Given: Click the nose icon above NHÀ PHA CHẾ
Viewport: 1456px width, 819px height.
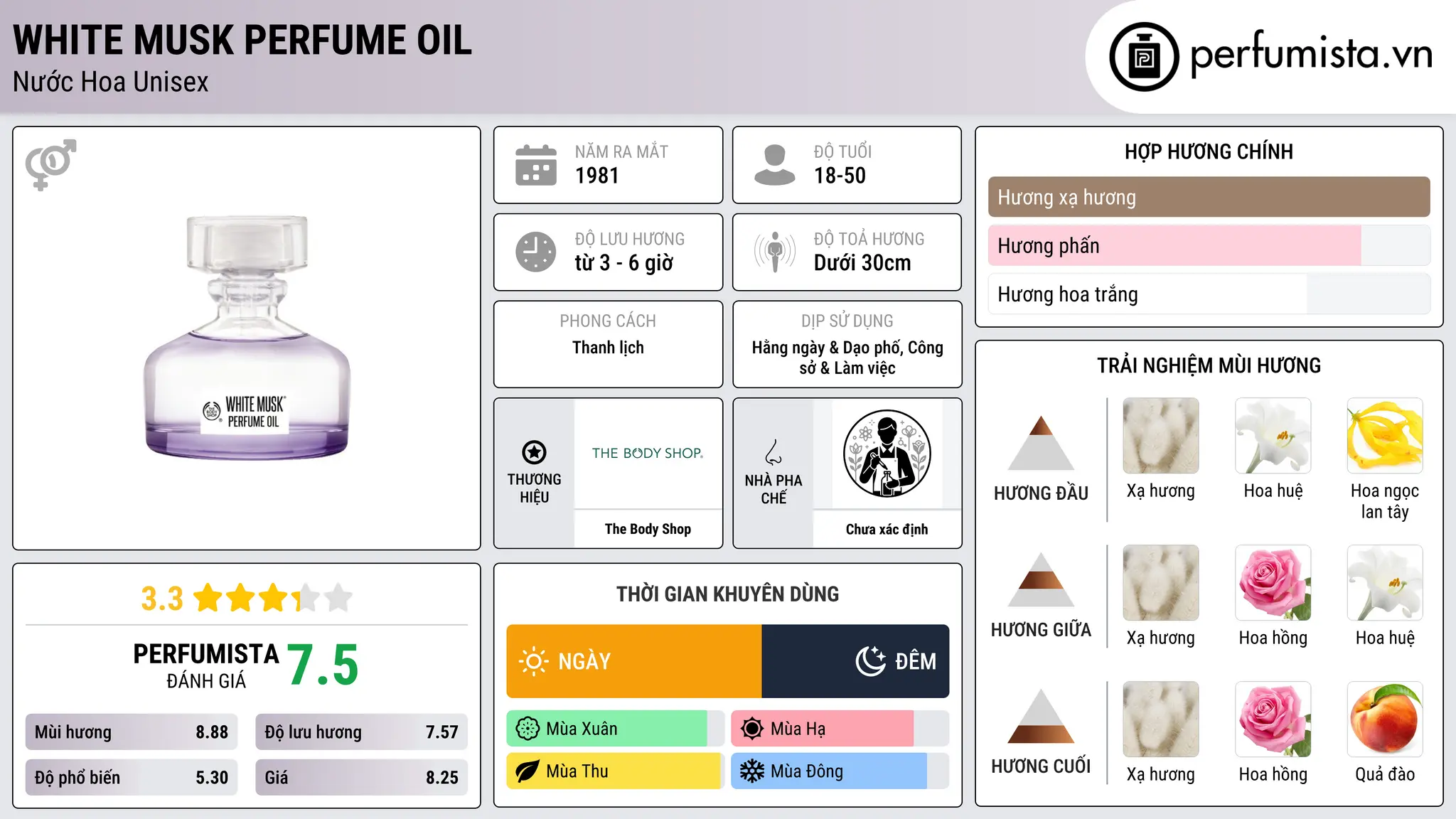Looking at the screenshot, I should [773, 452].
